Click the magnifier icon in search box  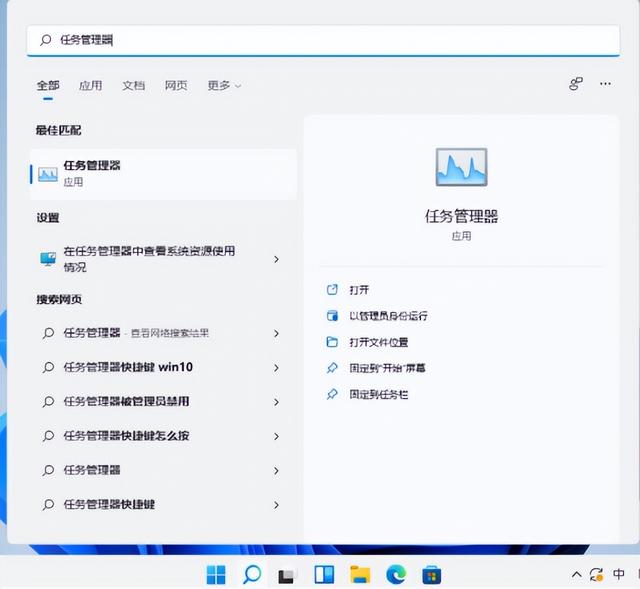tap(46, 40)
